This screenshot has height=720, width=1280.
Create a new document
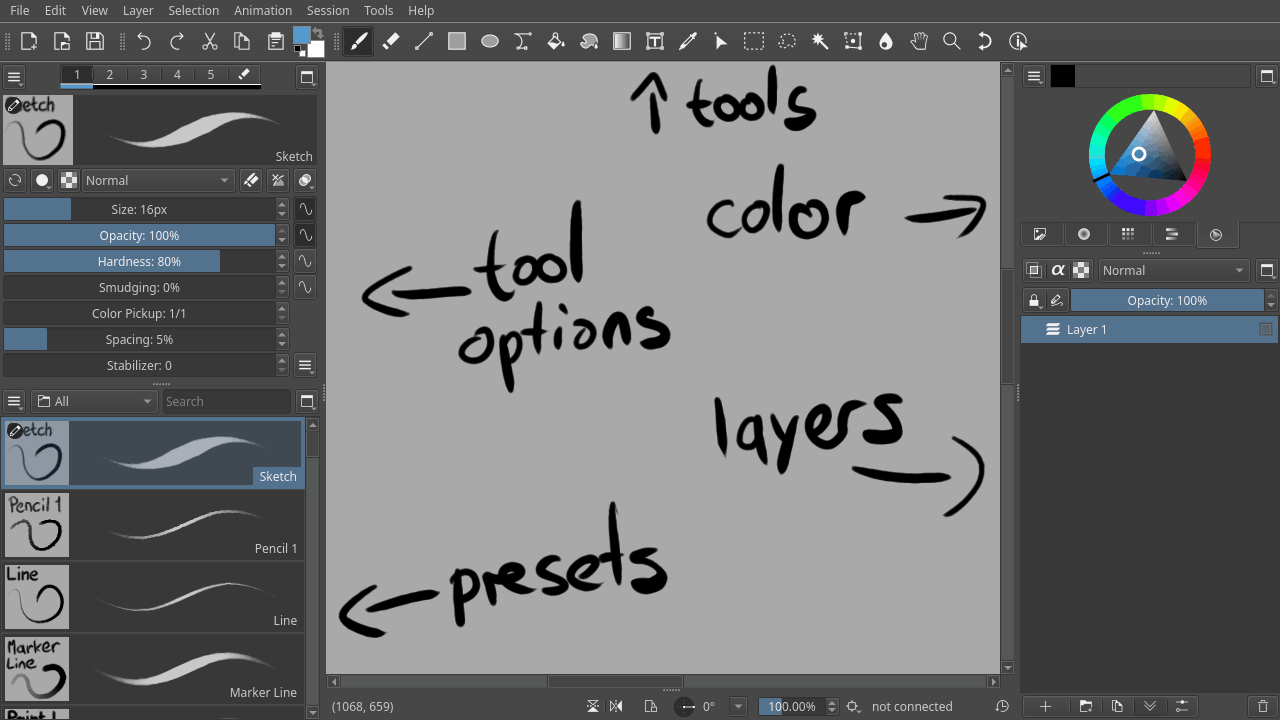click(x=29, y=41)
